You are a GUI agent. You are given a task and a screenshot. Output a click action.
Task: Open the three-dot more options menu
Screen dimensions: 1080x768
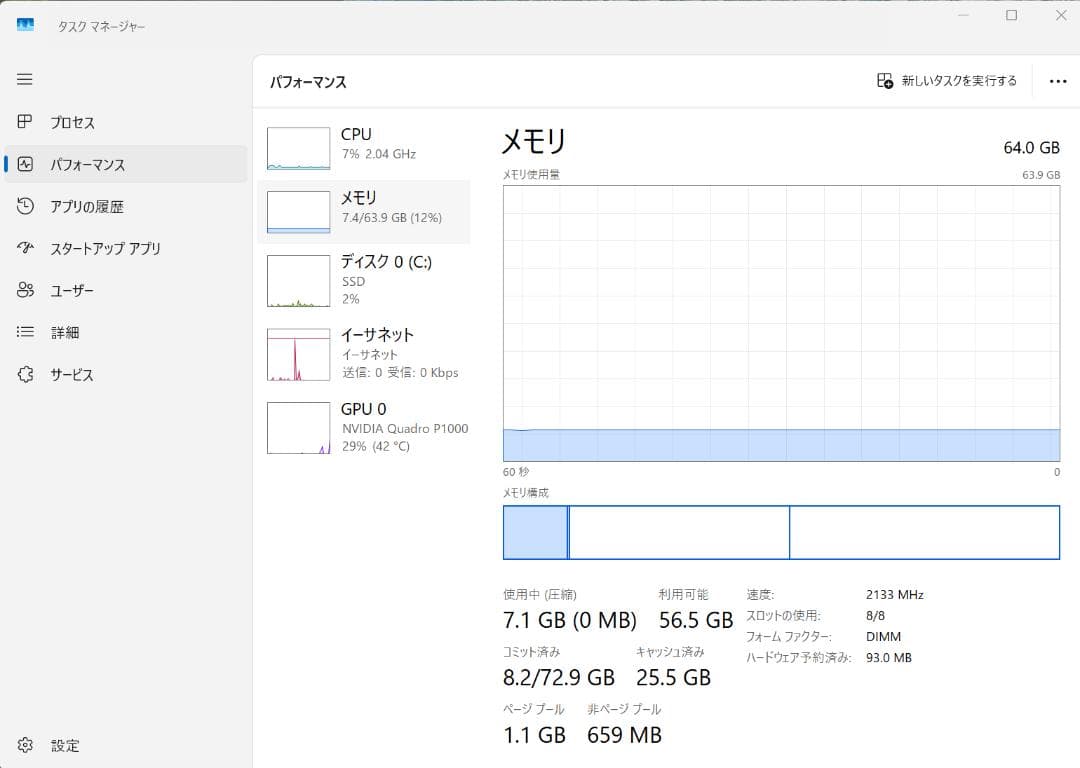pyautogui.click(x=1058, y=81)
